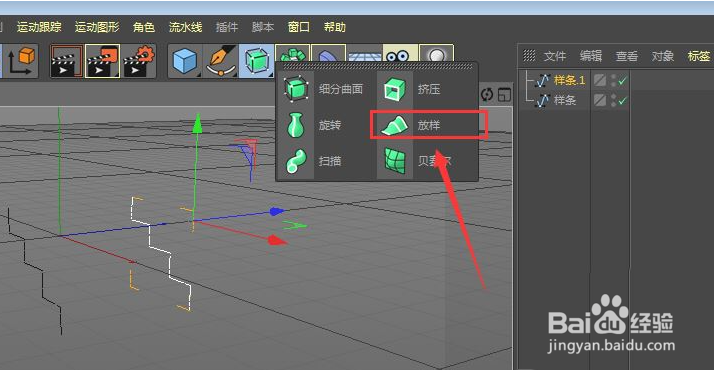Open the 运动图形 menu
This screenshot has height=370, width=714.
click(x=97, y=27)
